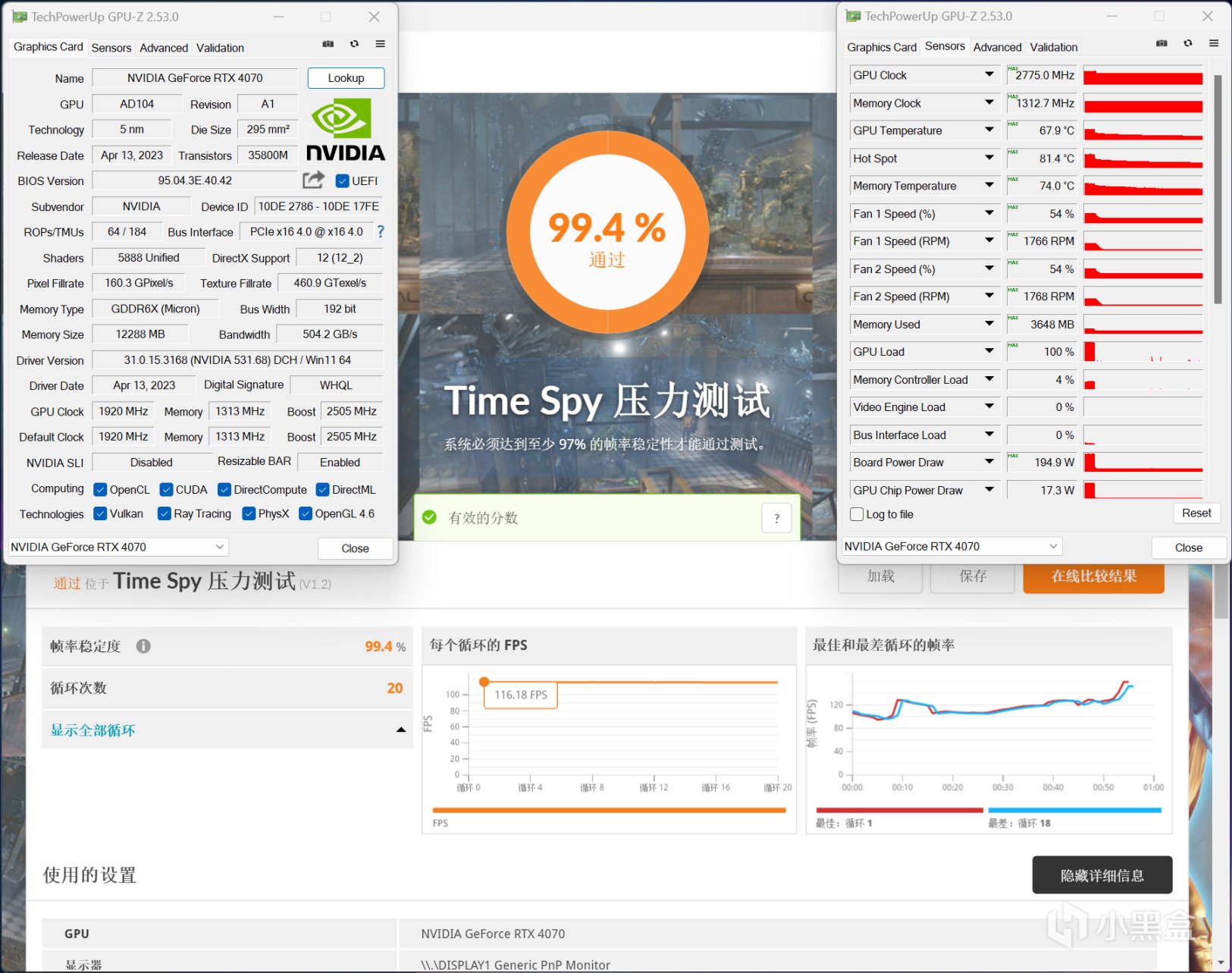
Task: Click the orange 在线比较结果 button
Action: pyautogui.click(x=1093, y=576)
